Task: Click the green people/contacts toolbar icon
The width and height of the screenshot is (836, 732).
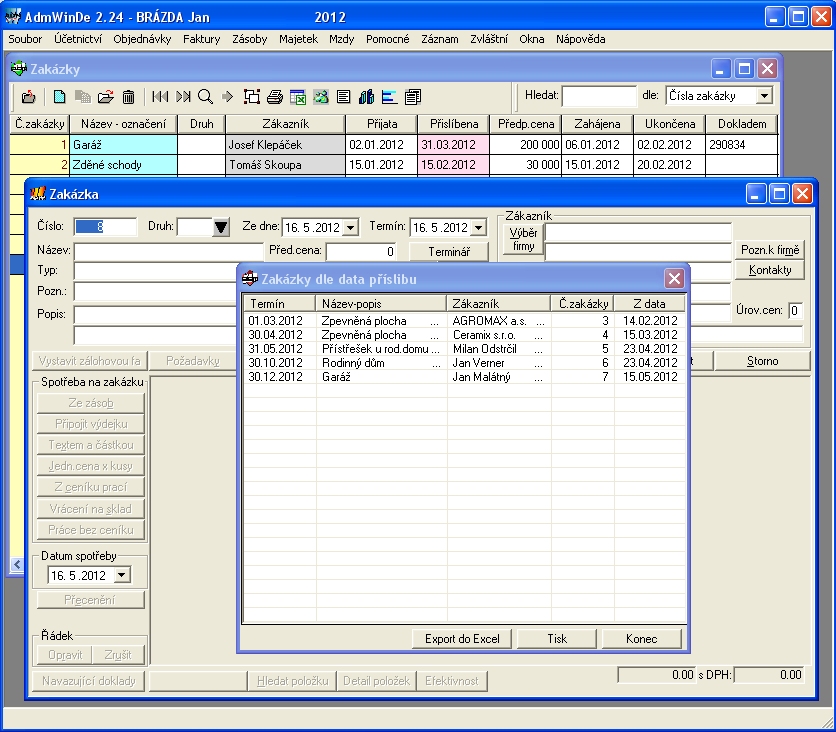Action: [x=321, y=96]
